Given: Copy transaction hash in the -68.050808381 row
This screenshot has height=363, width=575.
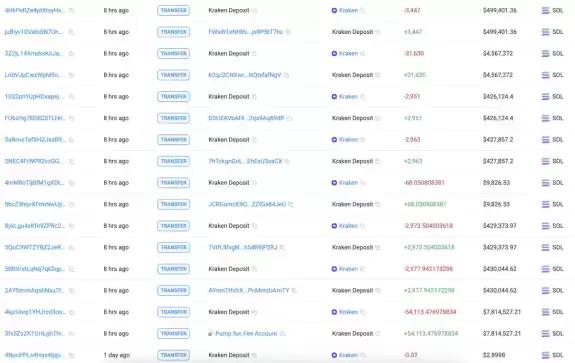Looking at the screenshot, I should pos(72,183).
